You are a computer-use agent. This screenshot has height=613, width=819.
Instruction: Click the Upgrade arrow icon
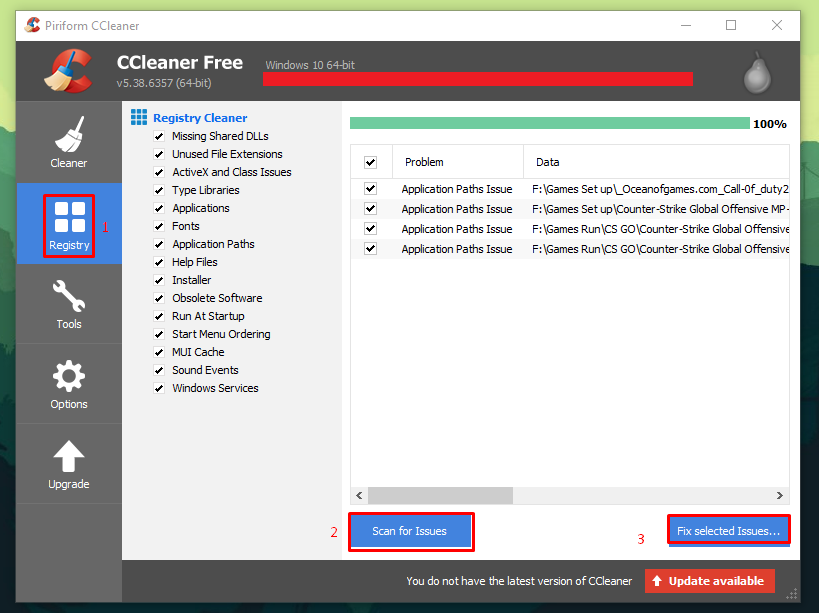(68, 456)
